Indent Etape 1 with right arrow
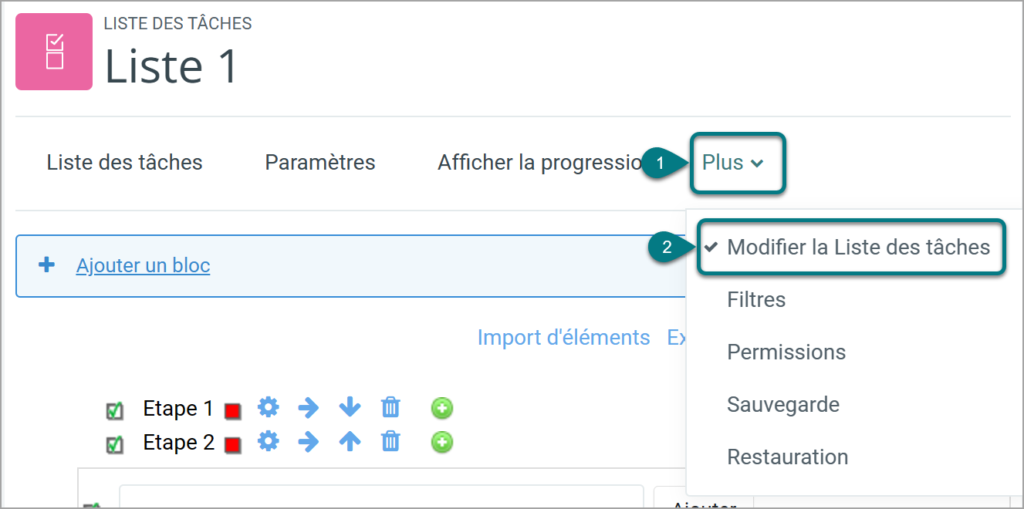The height and width of the screenshot is (509, 1024). (308, 408)
